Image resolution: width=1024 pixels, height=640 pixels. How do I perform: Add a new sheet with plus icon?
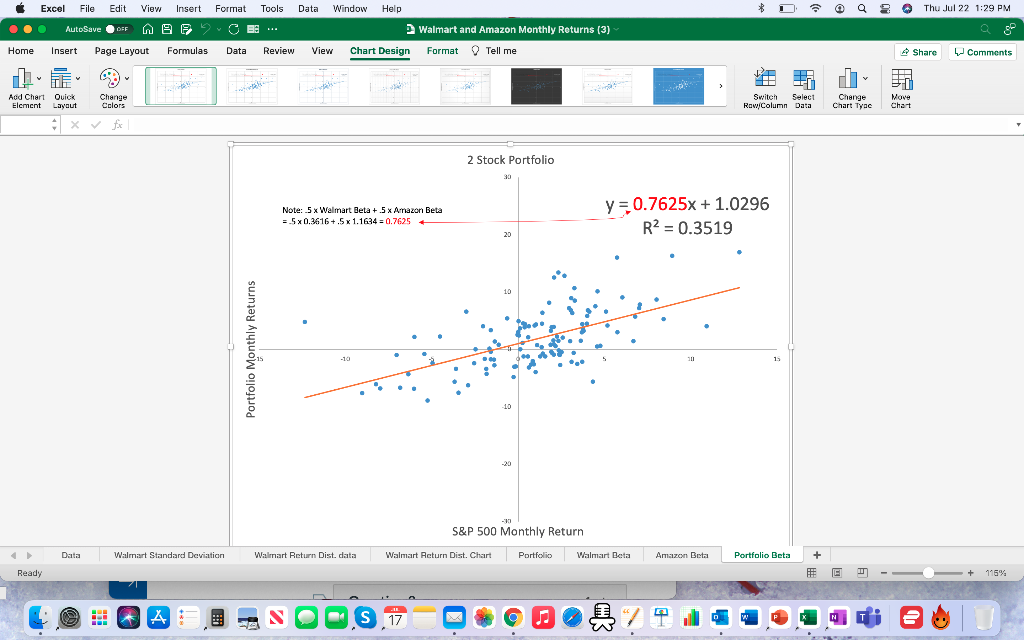pyautogui.click(x=817, y=555)
